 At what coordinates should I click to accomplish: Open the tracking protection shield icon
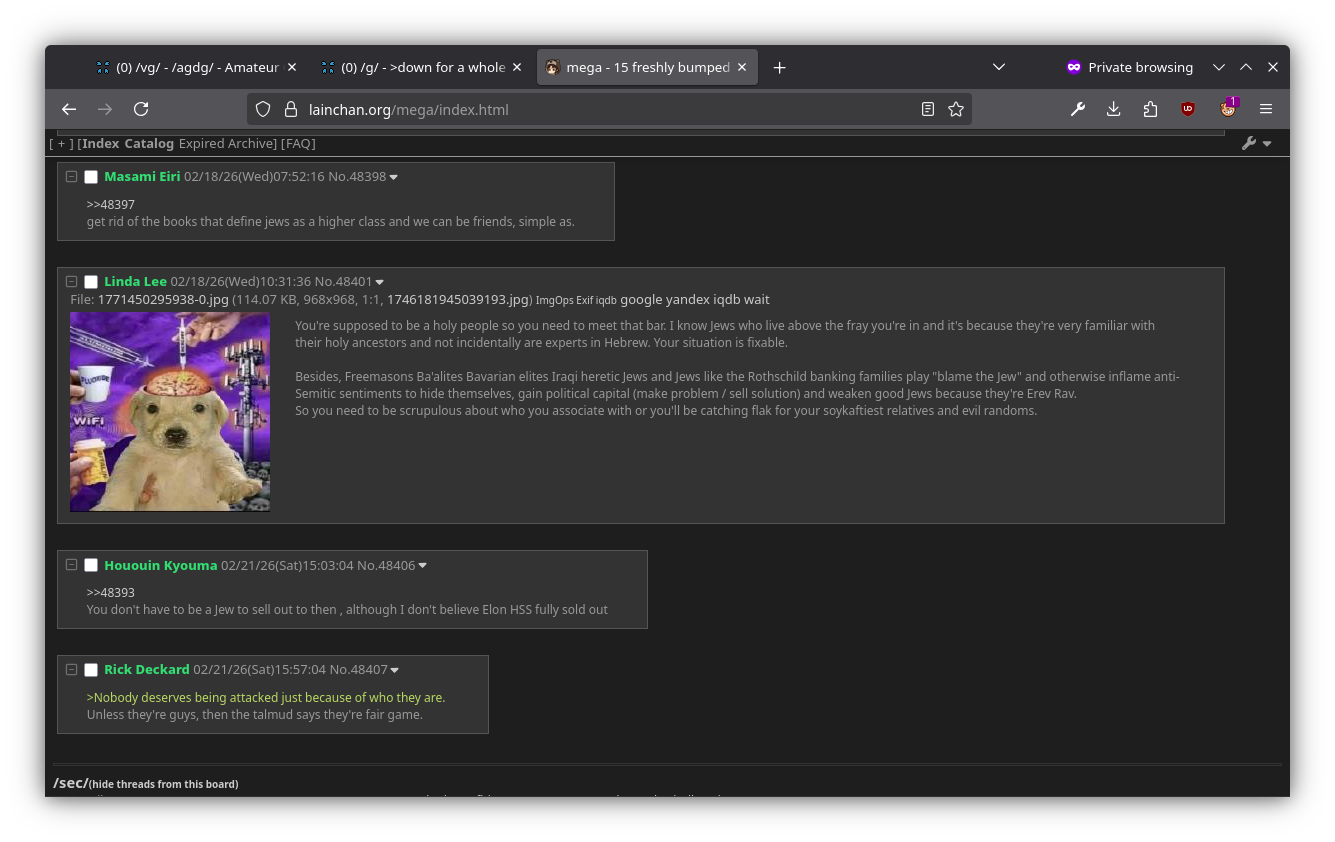pos(263,109)
